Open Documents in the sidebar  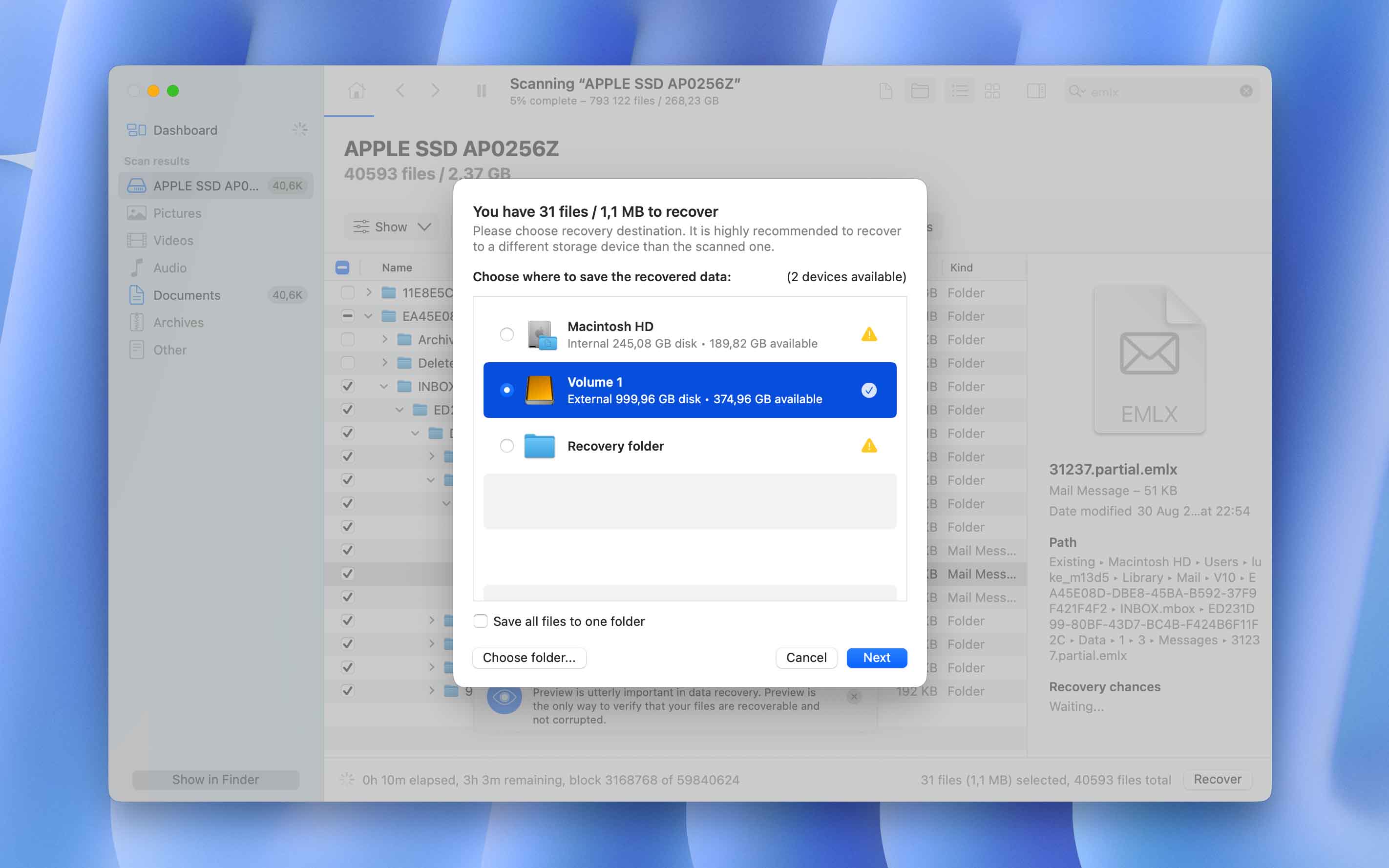pyautogui.click(x=187, y=295)
